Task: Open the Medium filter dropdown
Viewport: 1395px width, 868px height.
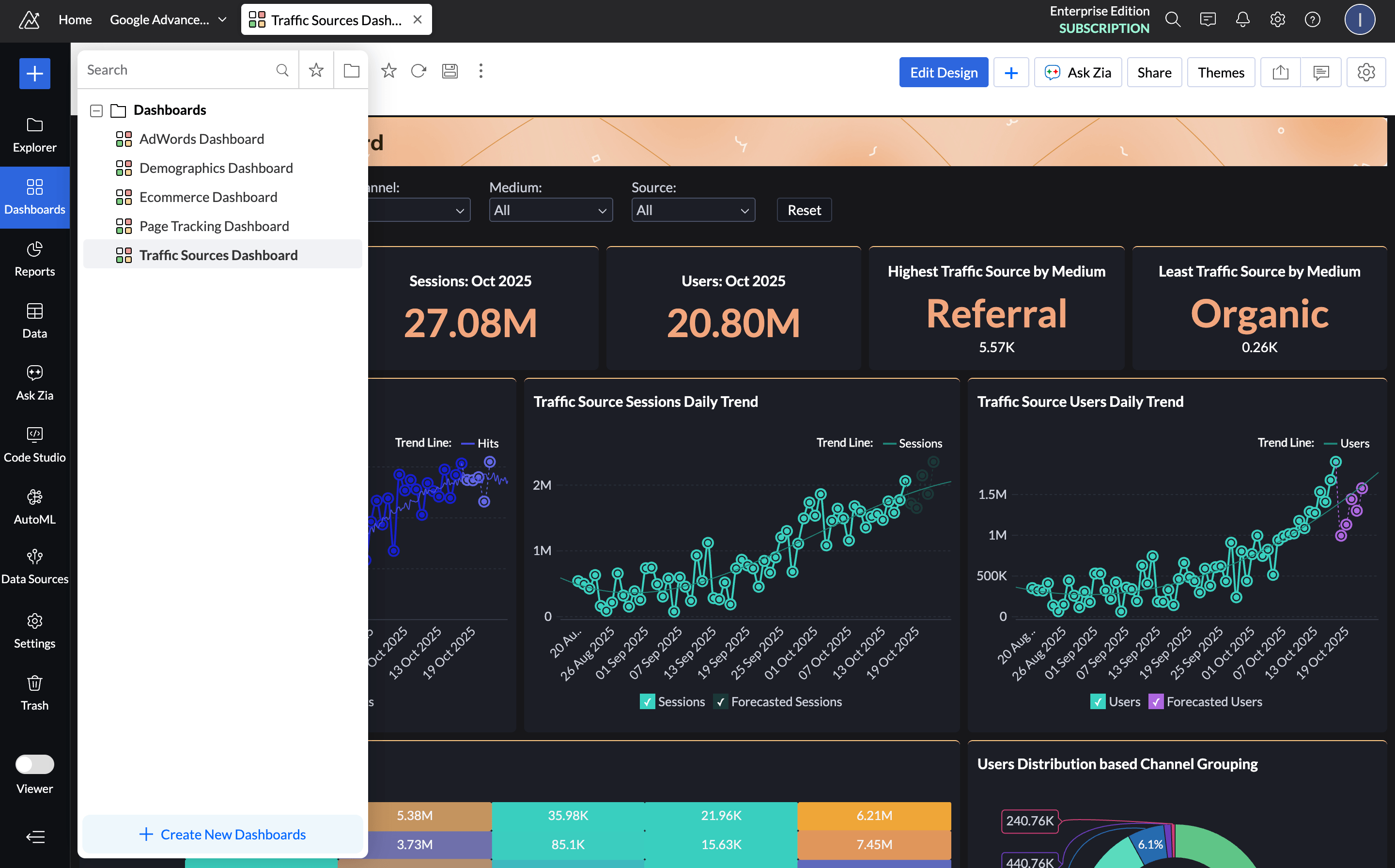Action: pyautogui.click(x=550, y=210)
